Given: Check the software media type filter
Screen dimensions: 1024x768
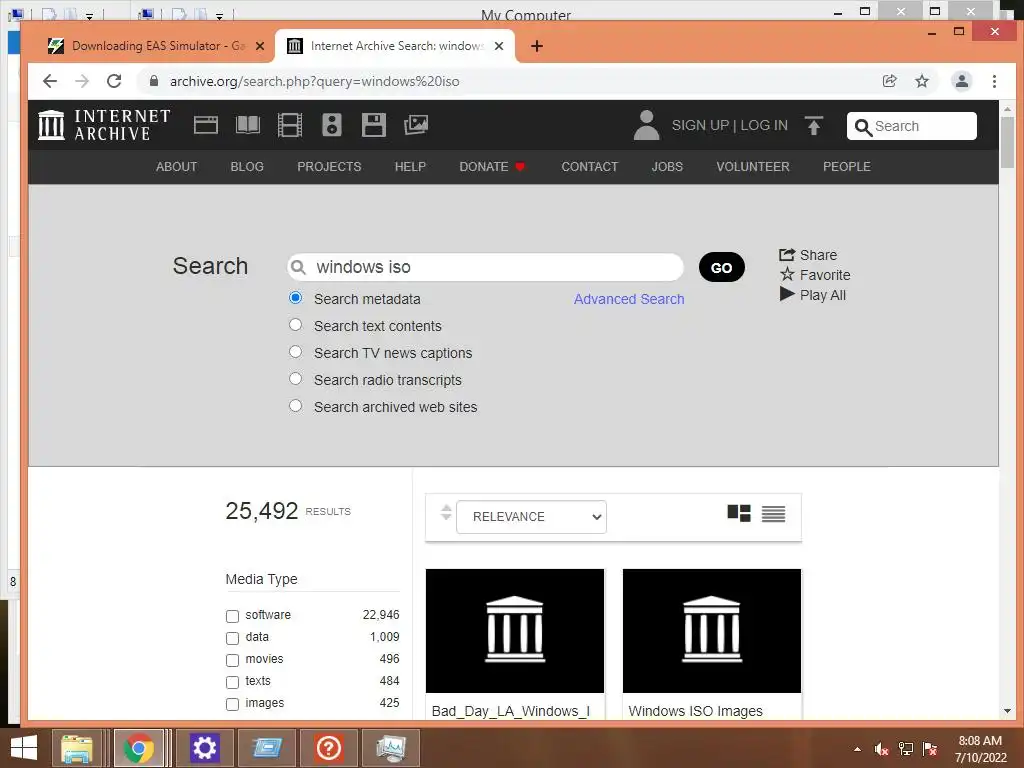Looking at the screenshot, I should (232, 616).
